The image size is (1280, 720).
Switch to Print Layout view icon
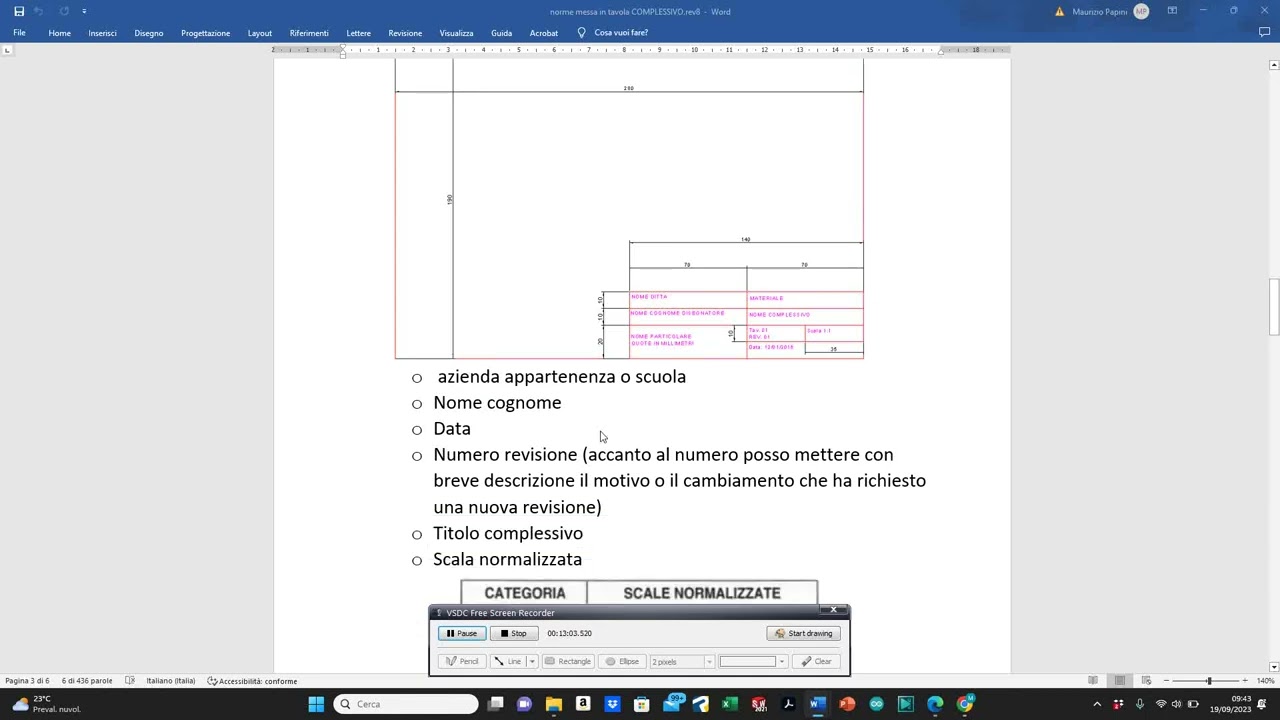[1120, 681]
